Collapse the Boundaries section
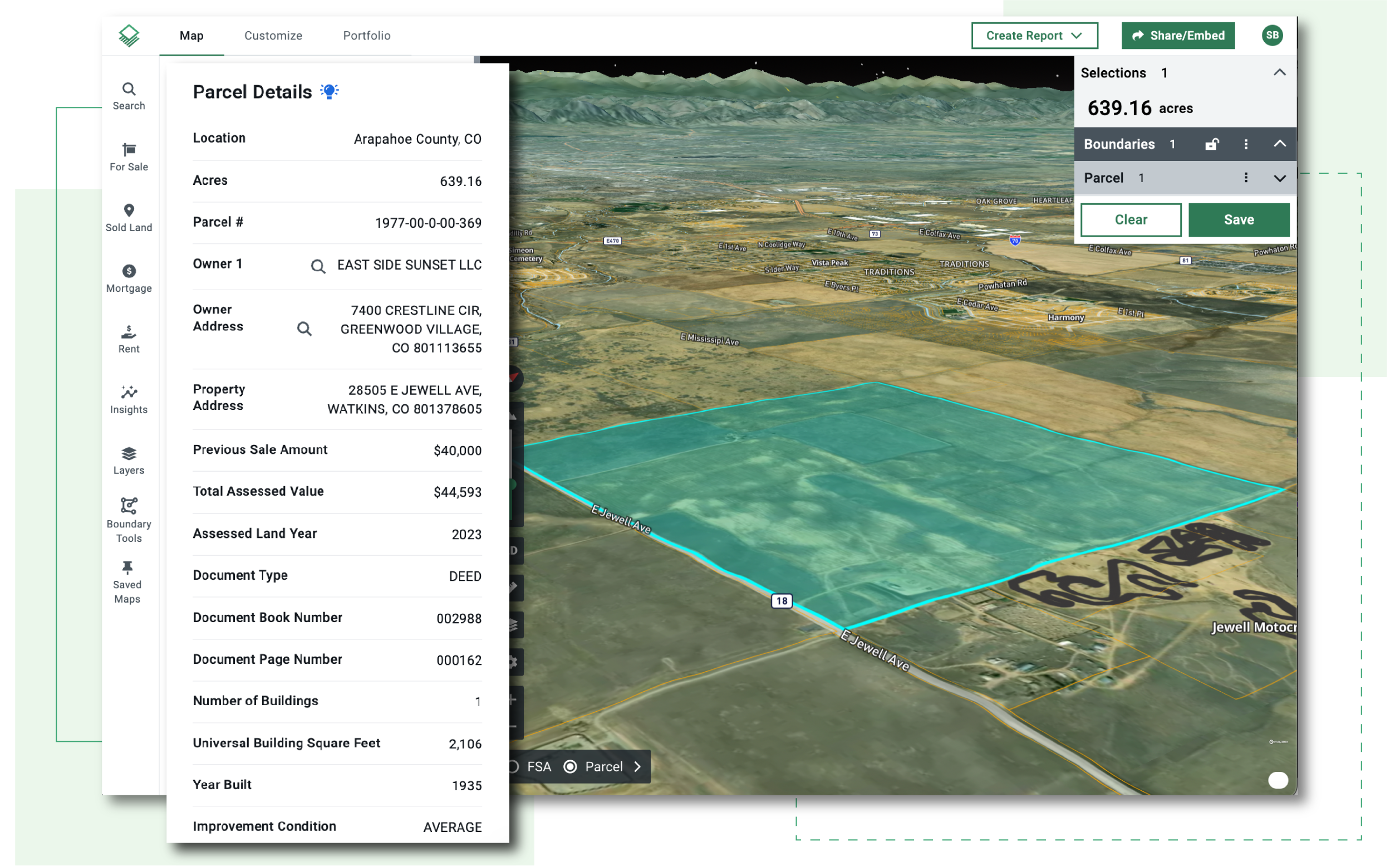This screenshot has height=866, width=1400. pos(1280,144)
